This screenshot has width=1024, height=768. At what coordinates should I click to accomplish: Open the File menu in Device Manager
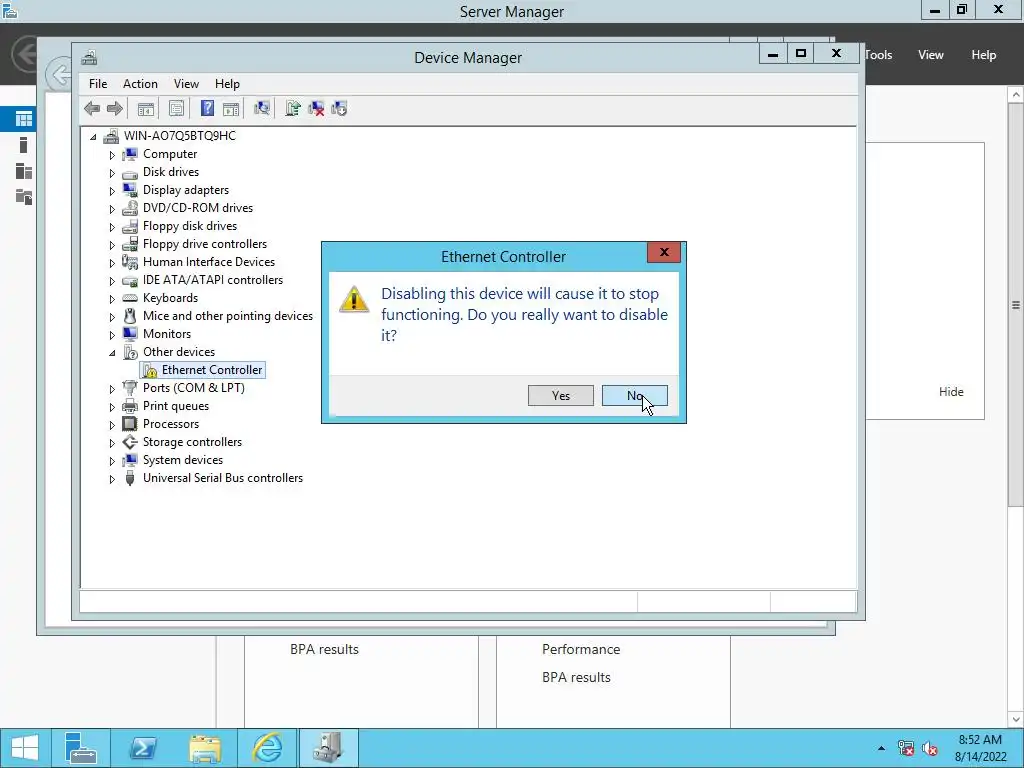(98, 84)
